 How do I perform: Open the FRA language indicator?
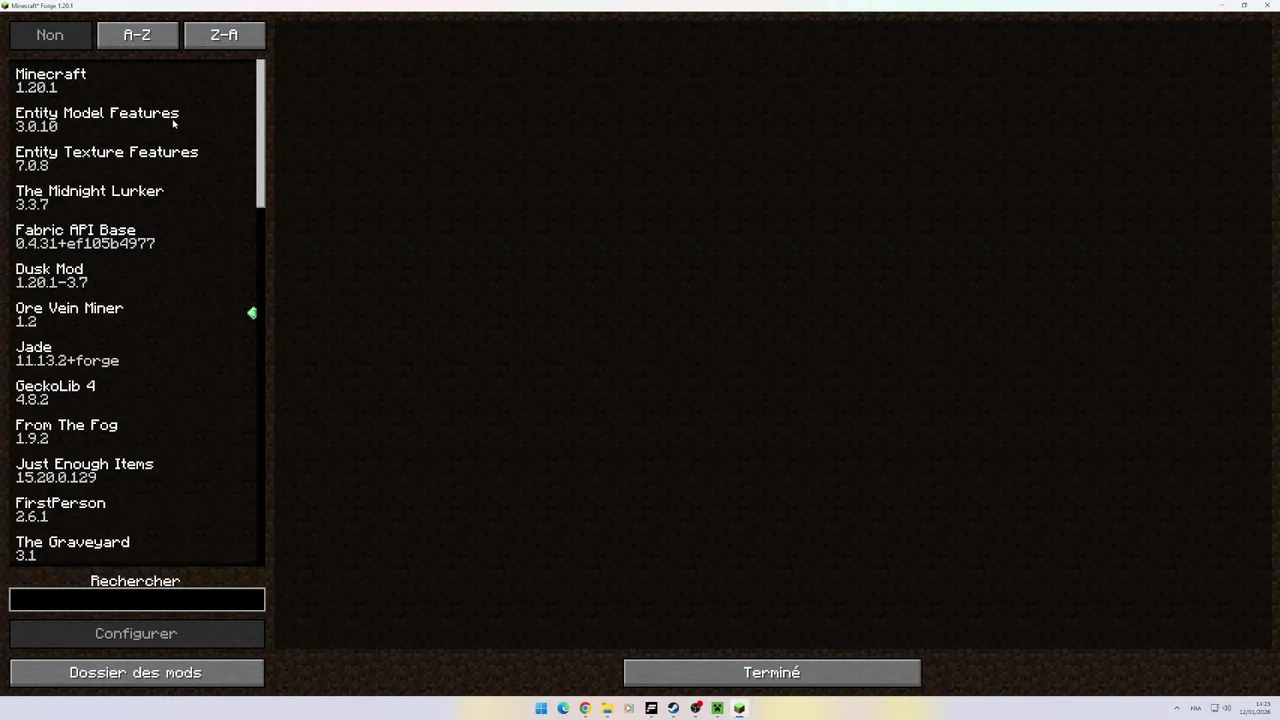coord(1196,708)
